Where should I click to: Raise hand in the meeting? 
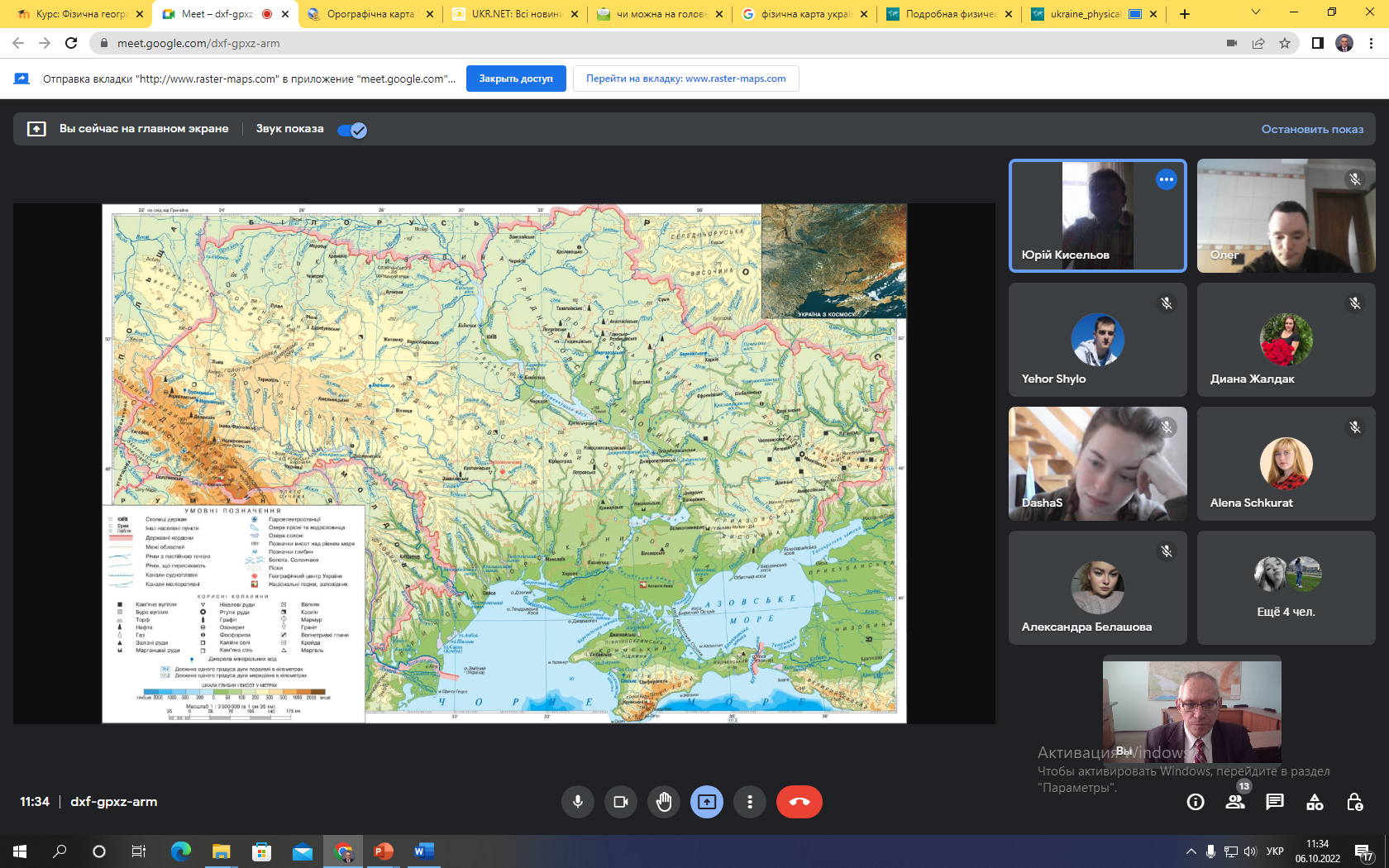click(x=664, y=802)
